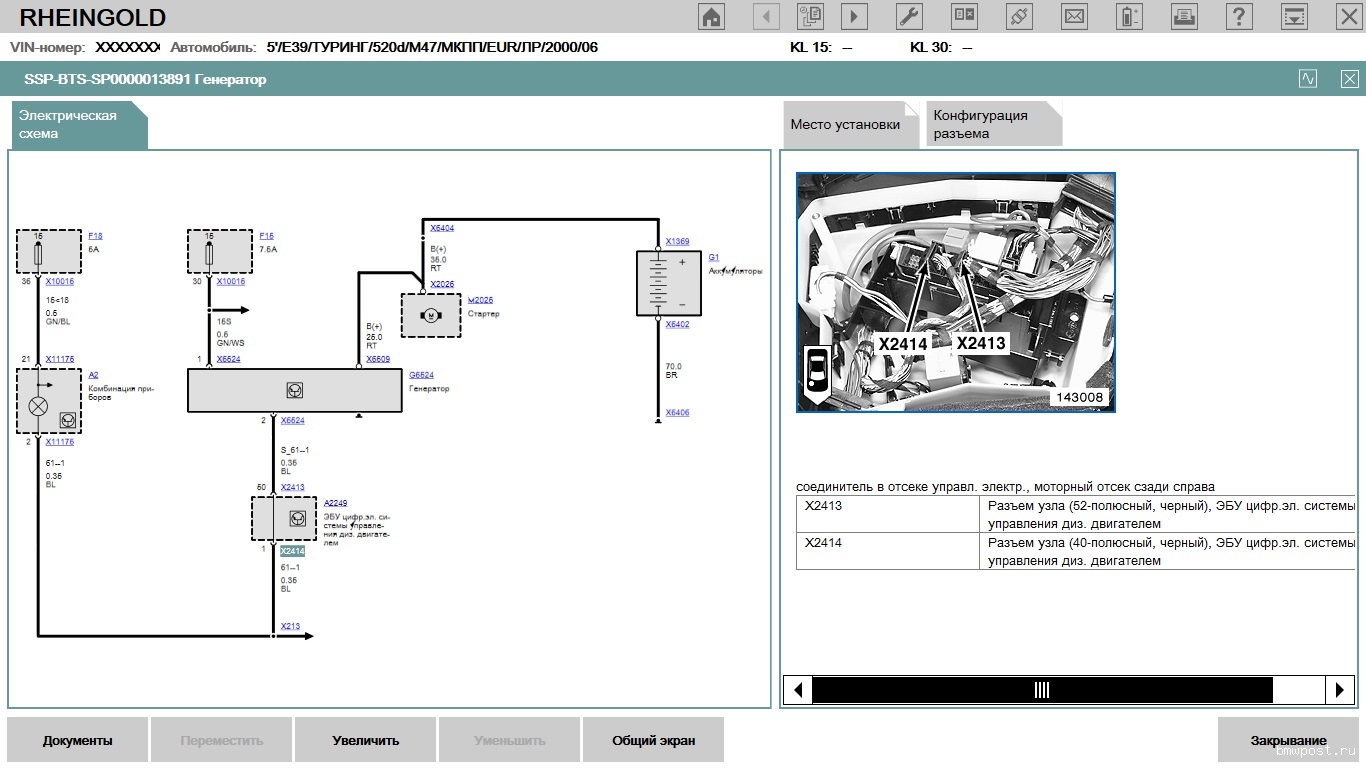Screen dimensions: 1366x768
Task: Click the X2413/X2414 connector location photo
Action: click(955, 292)
